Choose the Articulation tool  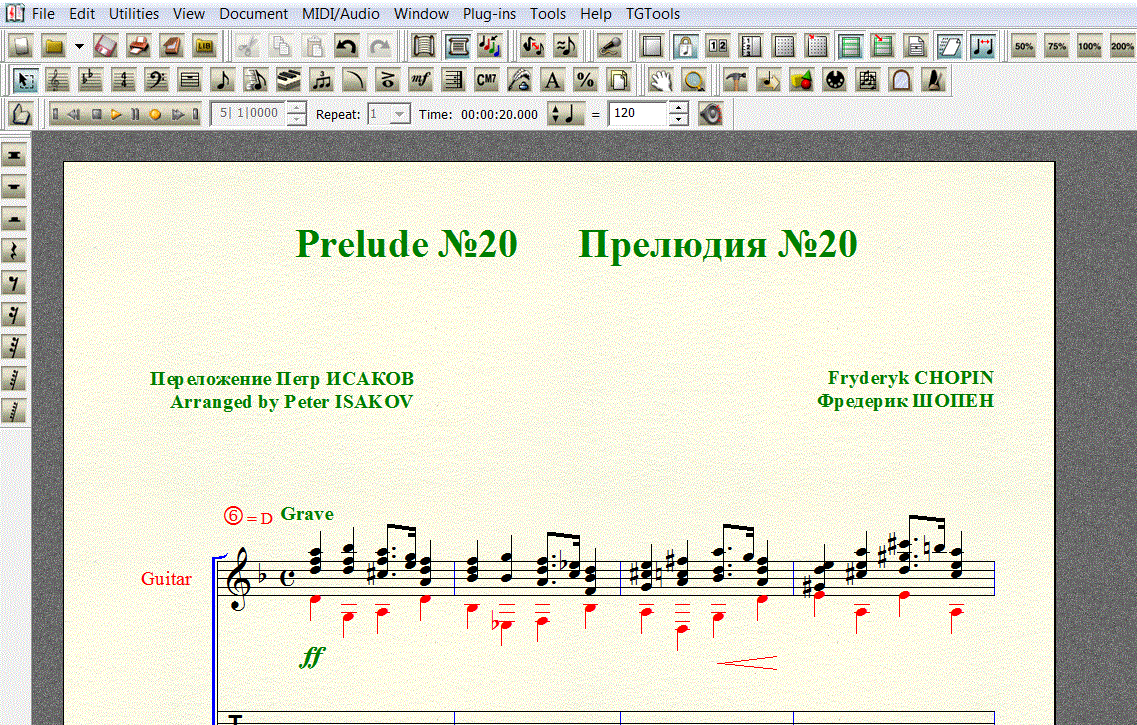388,80
